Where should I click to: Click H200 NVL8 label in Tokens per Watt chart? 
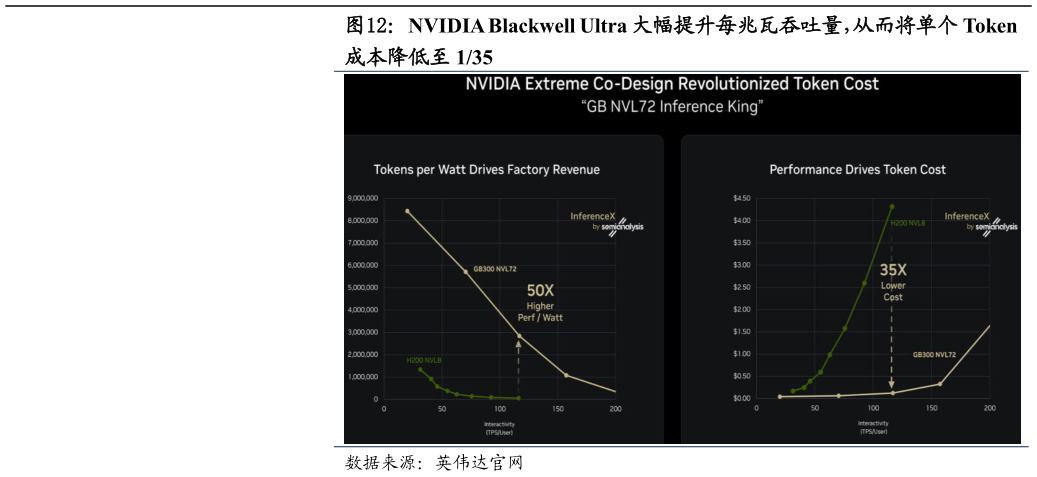tap(424, 360)
